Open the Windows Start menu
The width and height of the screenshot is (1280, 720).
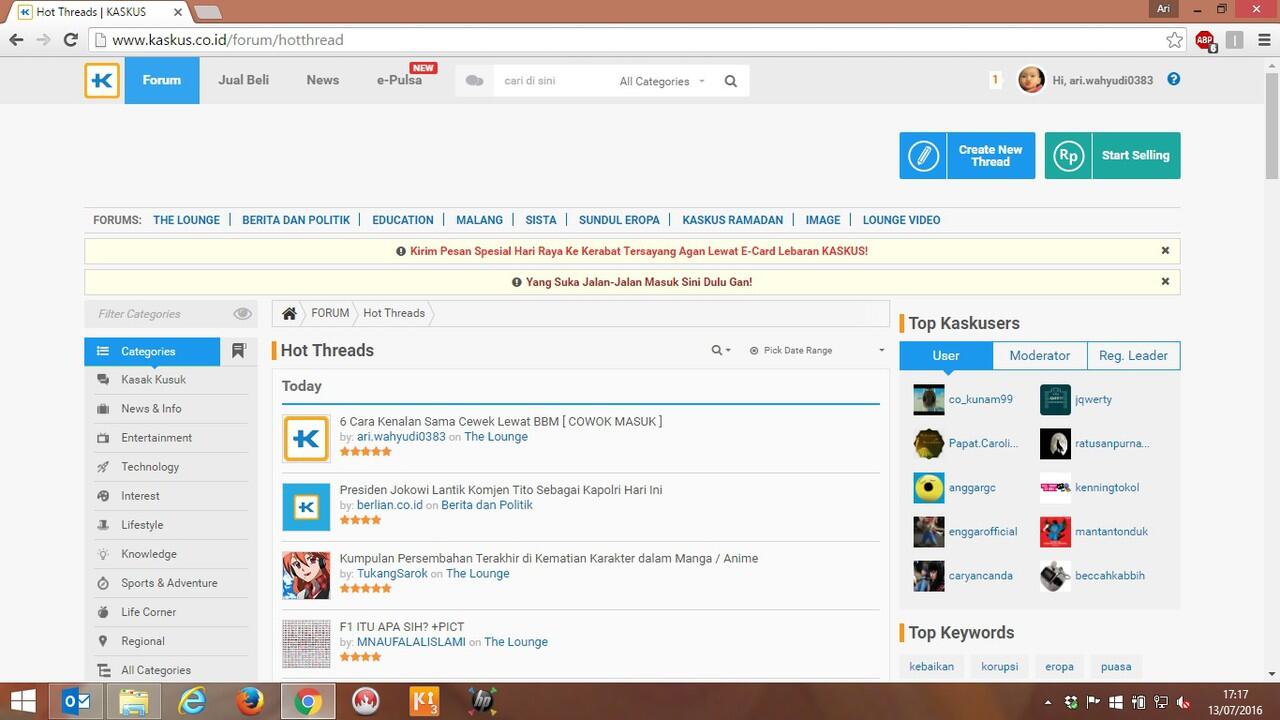click(x=22, y=701)
